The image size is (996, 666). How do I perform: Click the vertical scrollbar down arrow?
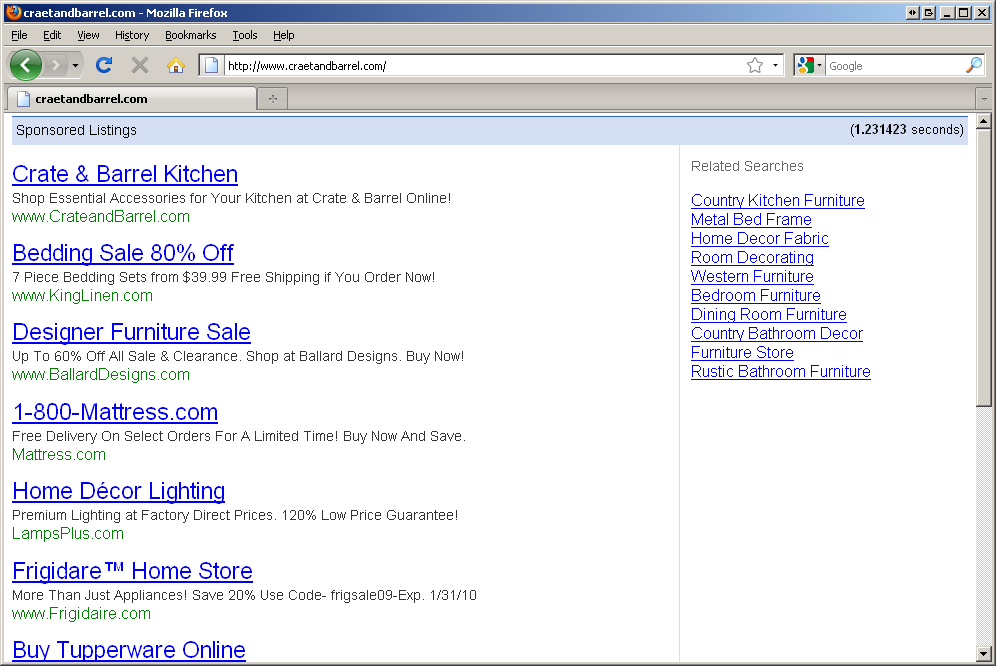click(x=983, y=653)
